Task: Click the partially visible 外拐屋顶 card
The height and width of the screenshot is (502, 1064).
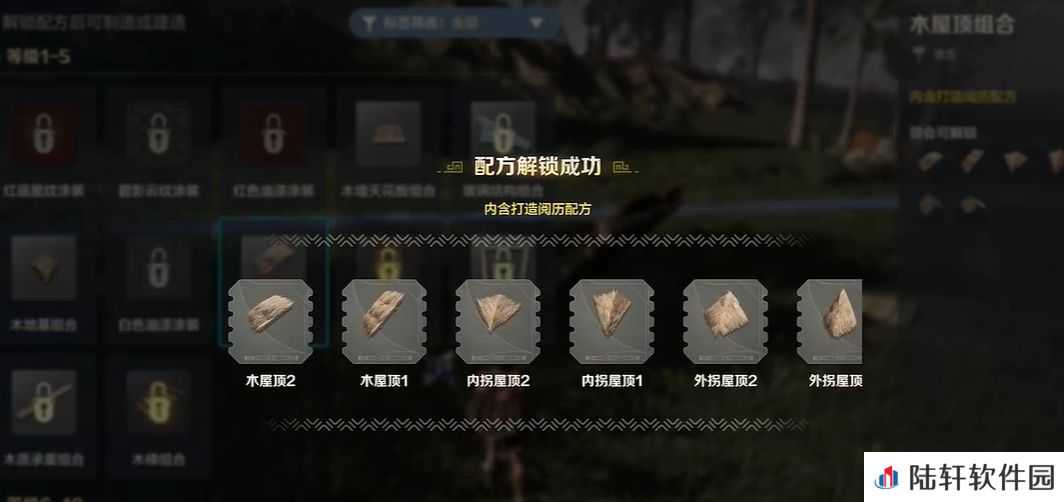Action: (x=829, y=322)
